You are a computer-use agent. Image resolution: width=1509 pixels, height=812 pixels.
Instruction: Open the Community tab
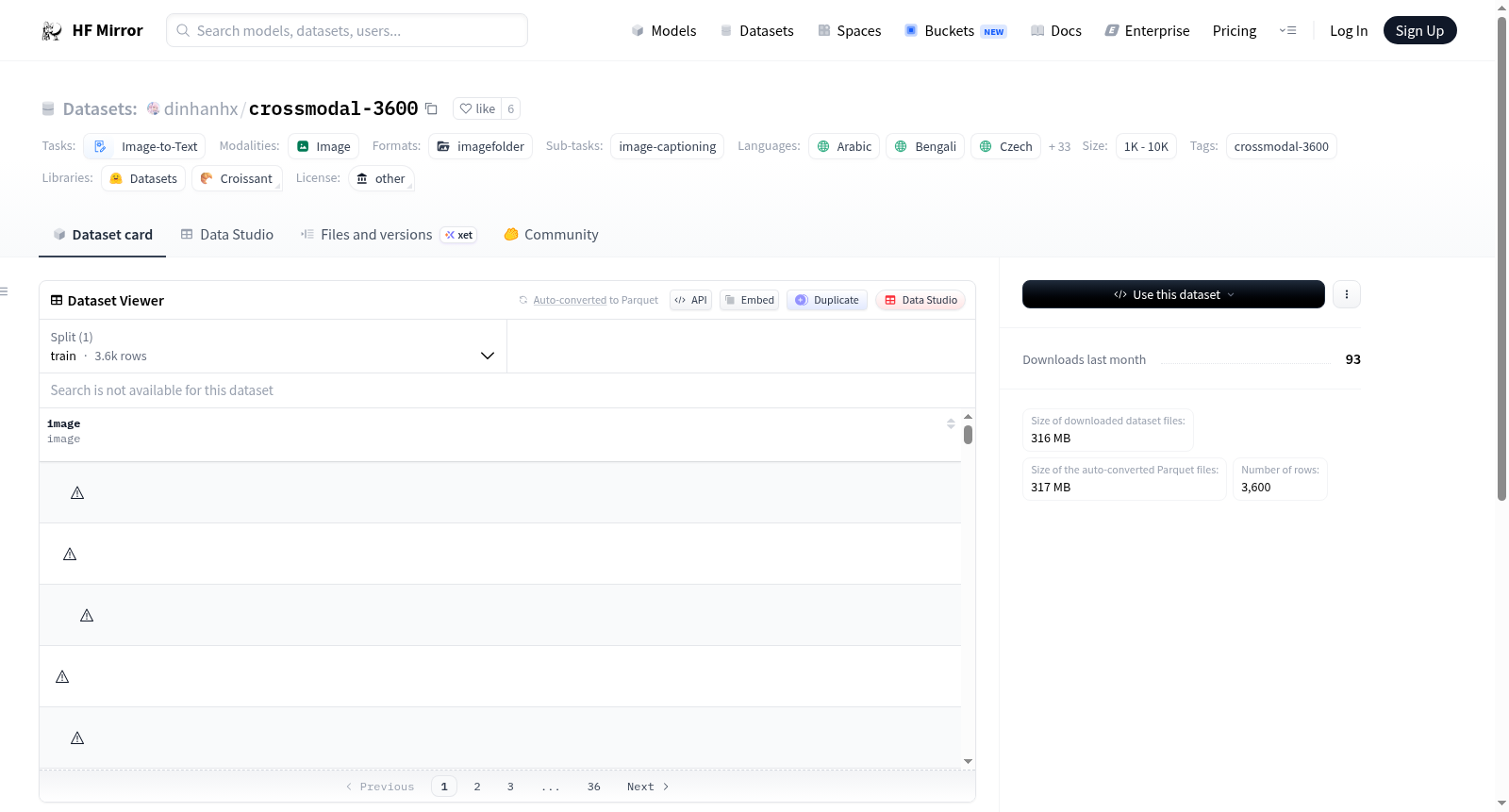coord(551,234)
